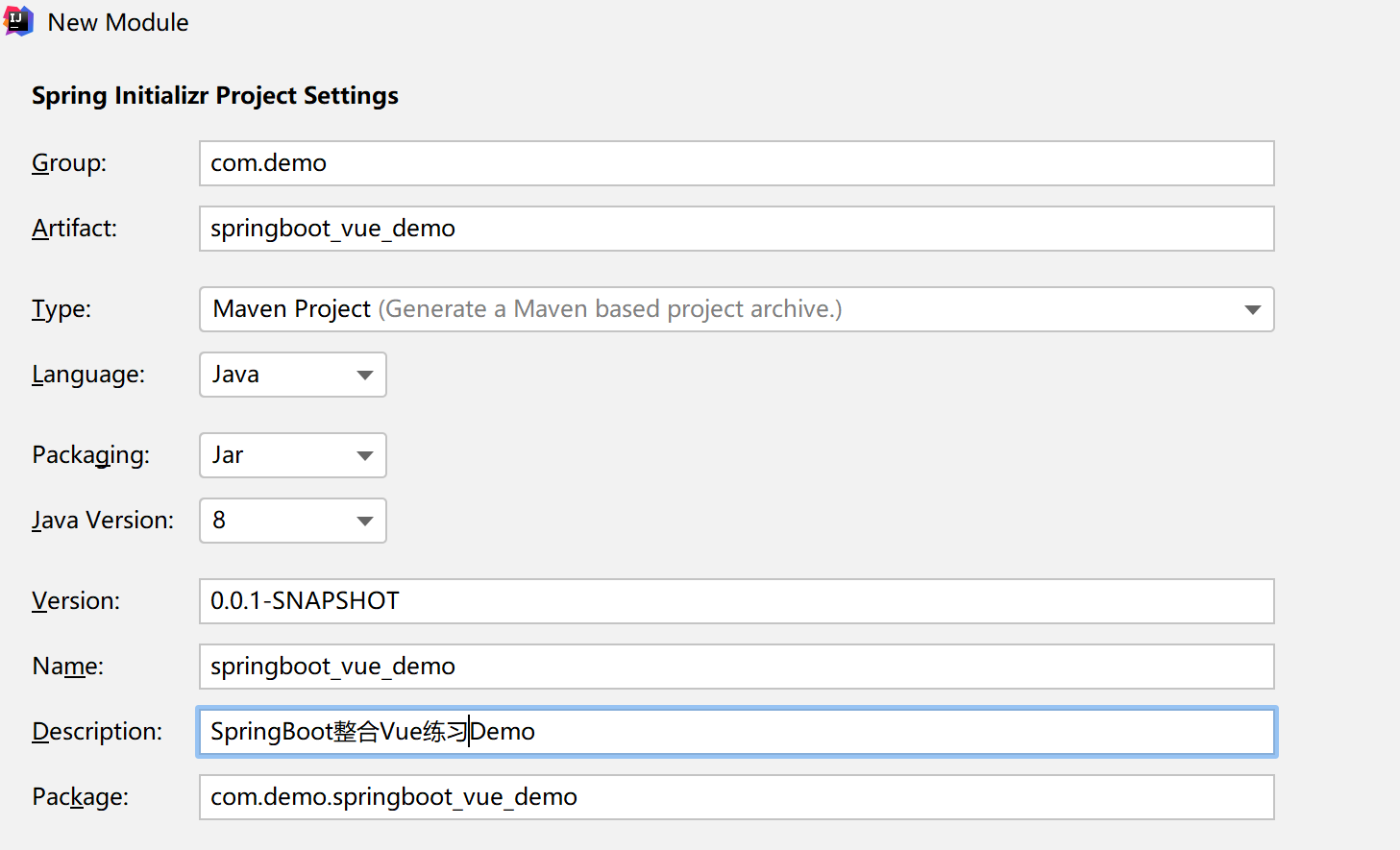Screen dimensions: 1400x850
Task: Click the Package label
Action: coord(80,797)
